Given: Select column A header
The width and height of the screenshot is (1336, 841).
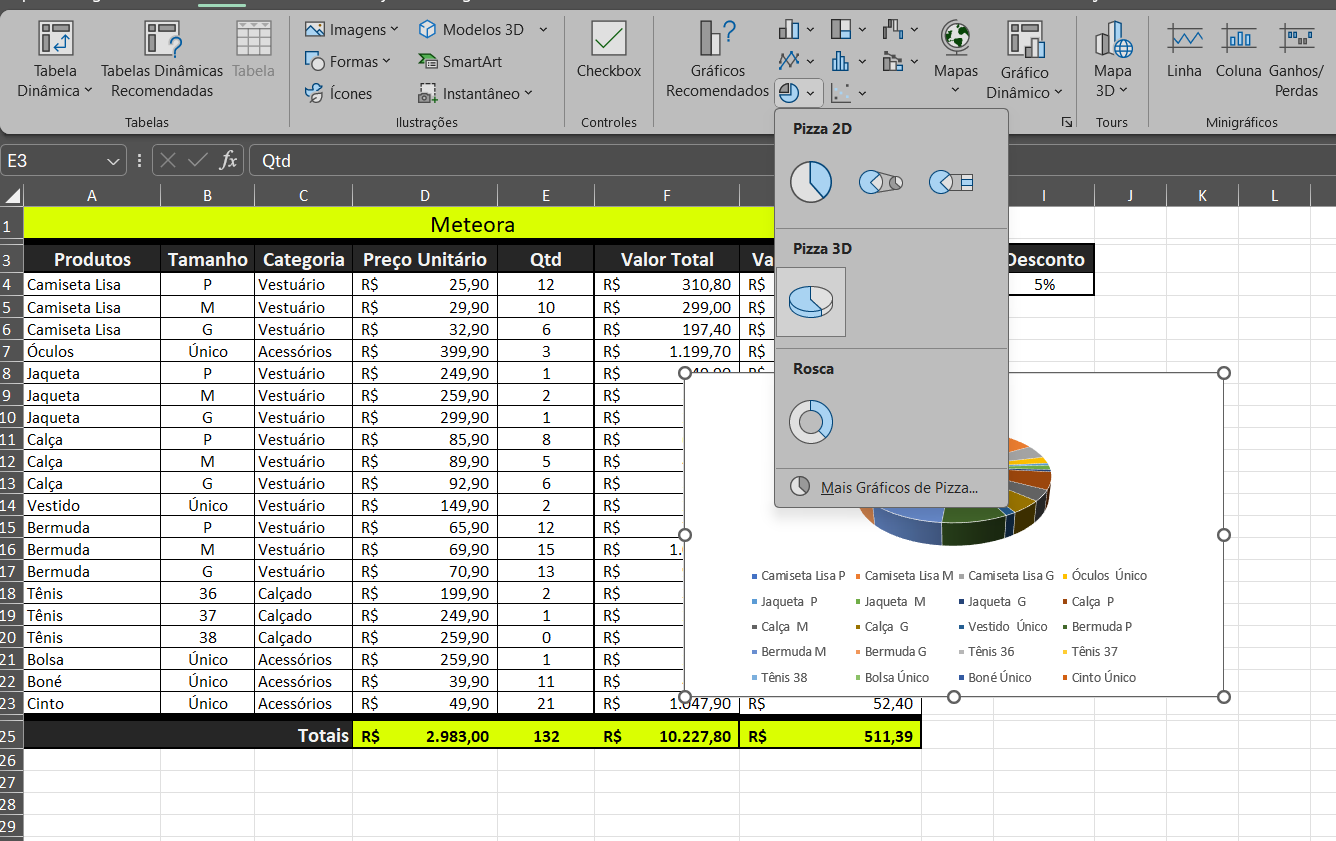Looking at the screenshot, I should click(92, 196).
